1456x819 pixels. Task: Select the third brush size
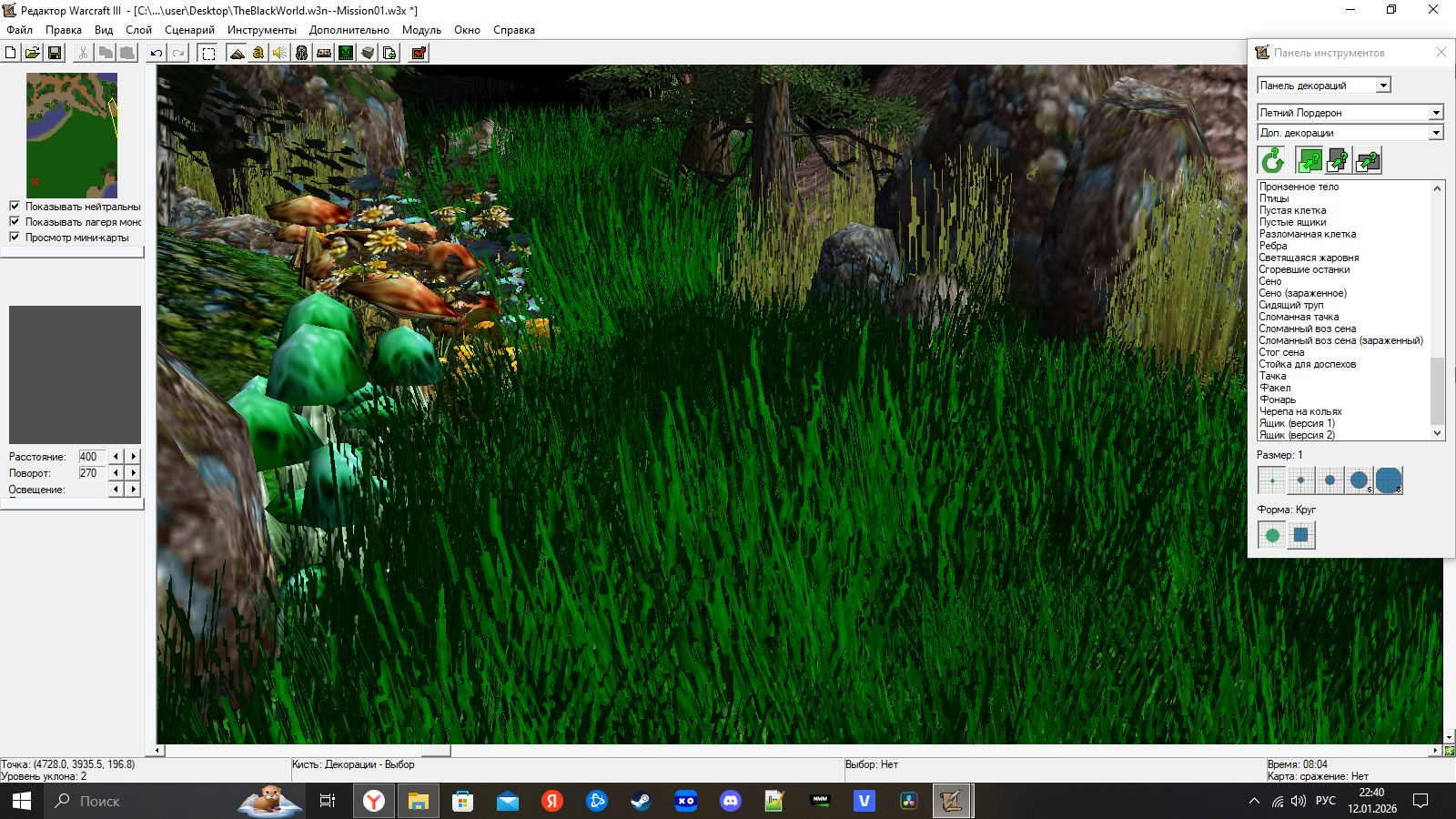pos(1330,480)
